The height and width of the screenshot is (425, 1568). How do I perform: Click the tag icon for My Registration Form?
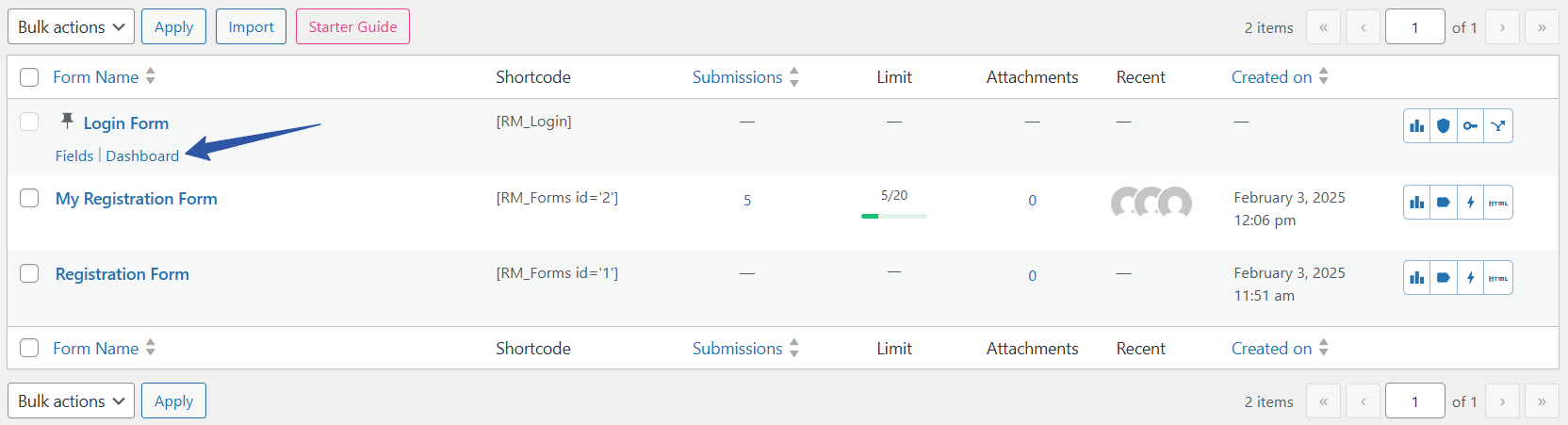[1443, 203]
